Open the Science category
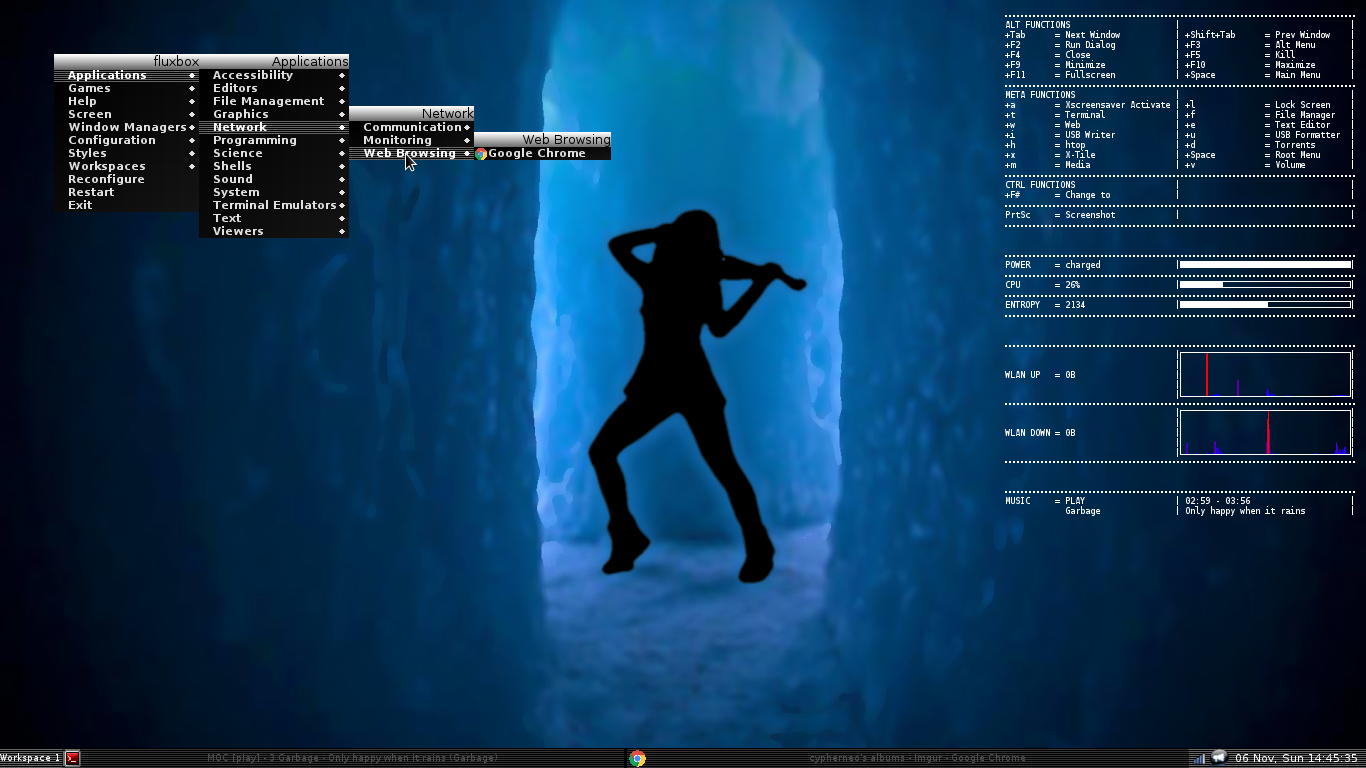 click(x=274, y=154)
